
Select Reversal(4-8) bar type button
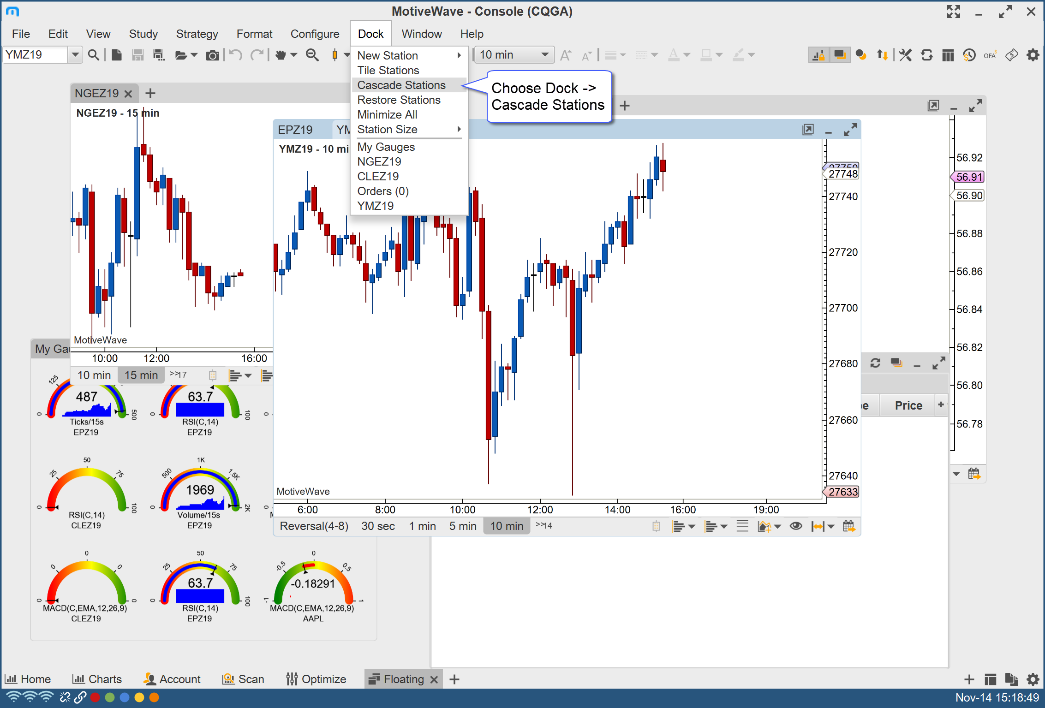pos(314,526)
